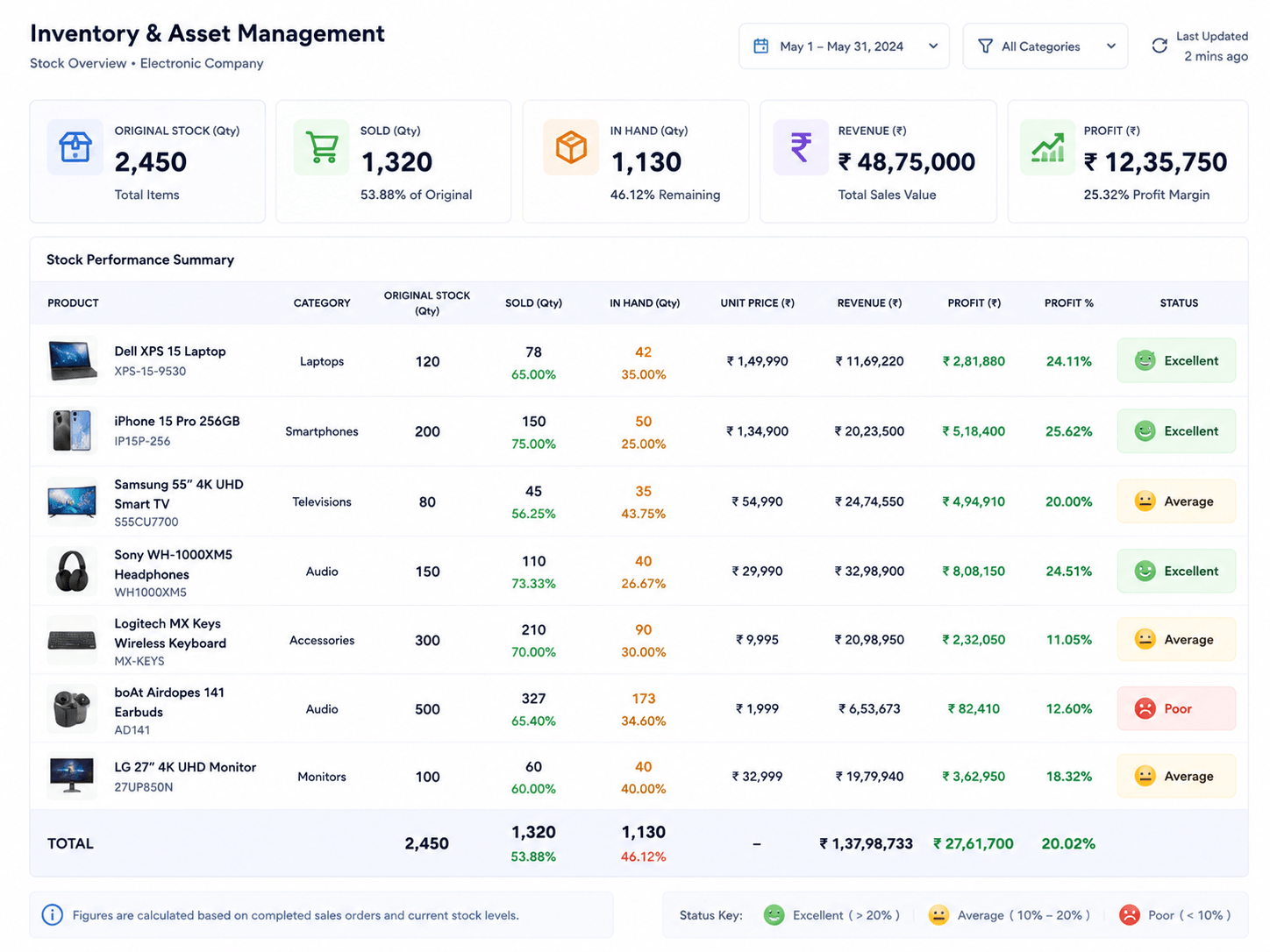The width and height of the screenshot is (1270, 952).
Task: Click unit price ₹ 9,995
Action: click(758, 639)
